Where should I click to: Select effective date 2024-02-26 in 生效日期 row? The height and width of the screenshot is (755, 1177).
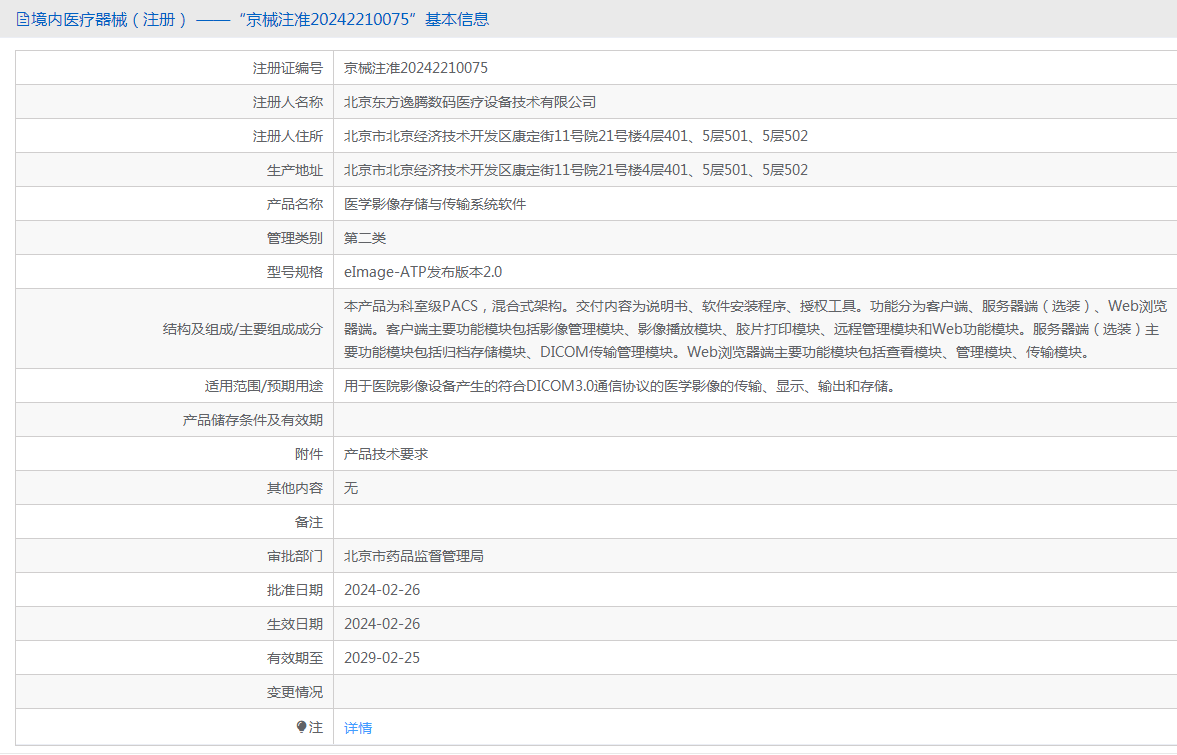pyautogui.click(x=382, y=624)
